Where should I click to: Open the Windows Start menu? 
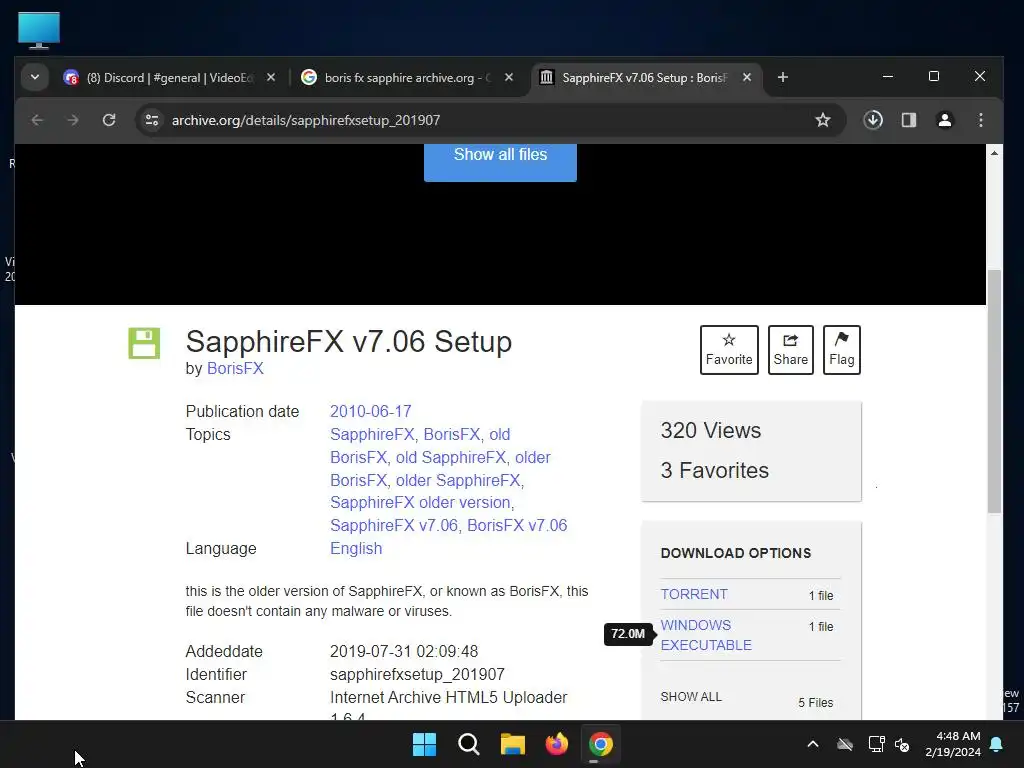pyautogui.click(x=424, y=744)
